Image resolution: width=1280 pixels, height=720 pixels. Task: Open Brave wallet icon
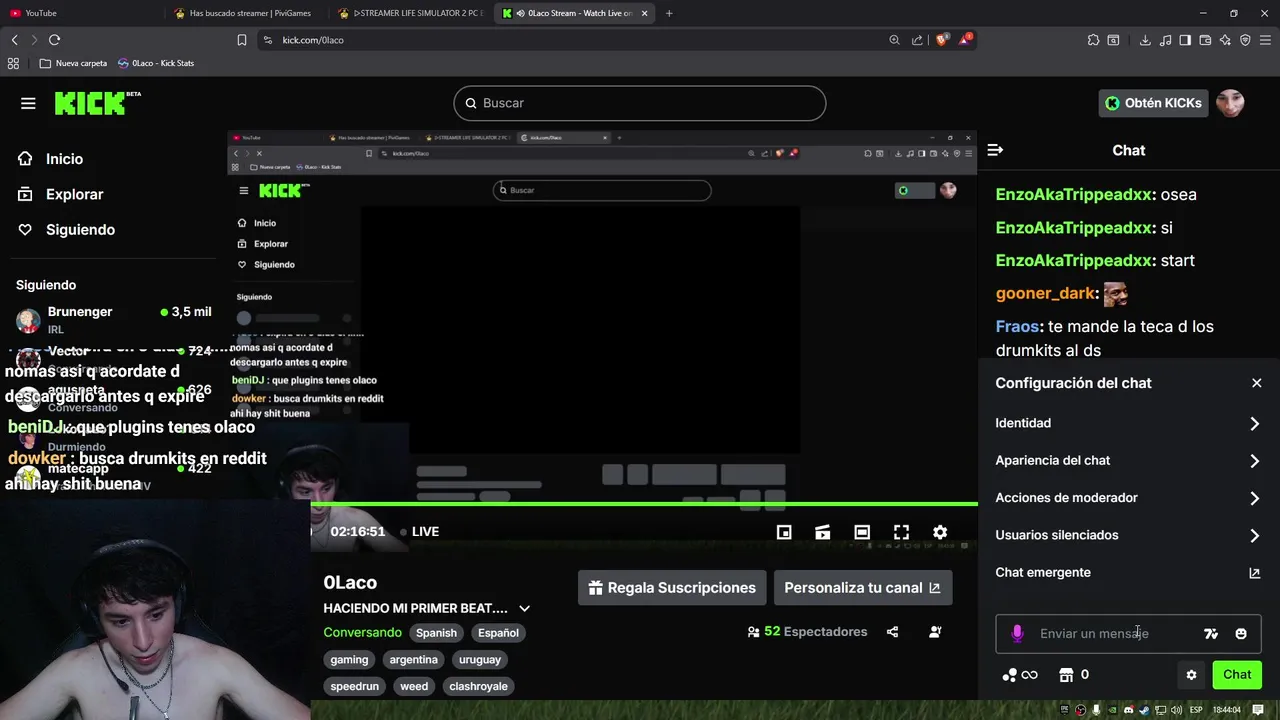point(1205,40)
